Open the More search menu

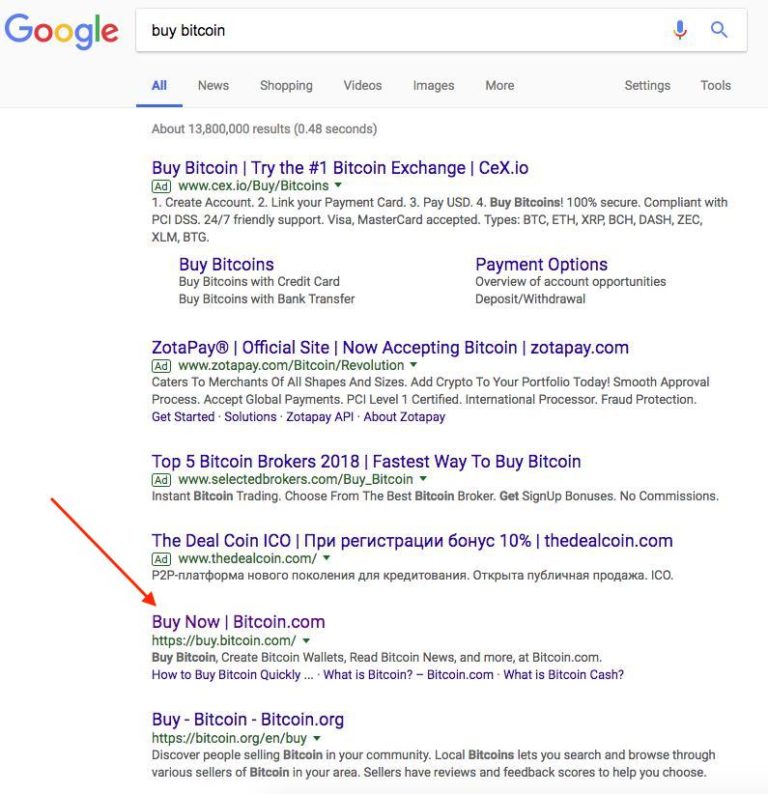pos(499,85)
